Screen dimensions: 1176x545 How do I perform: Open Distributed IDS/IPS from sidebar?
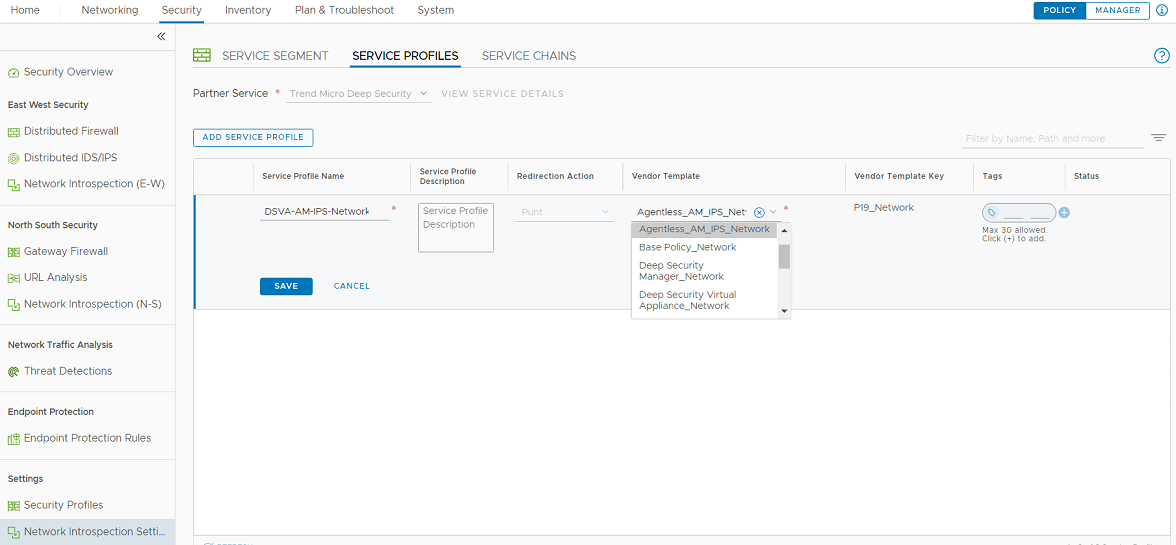coord(70,158)
